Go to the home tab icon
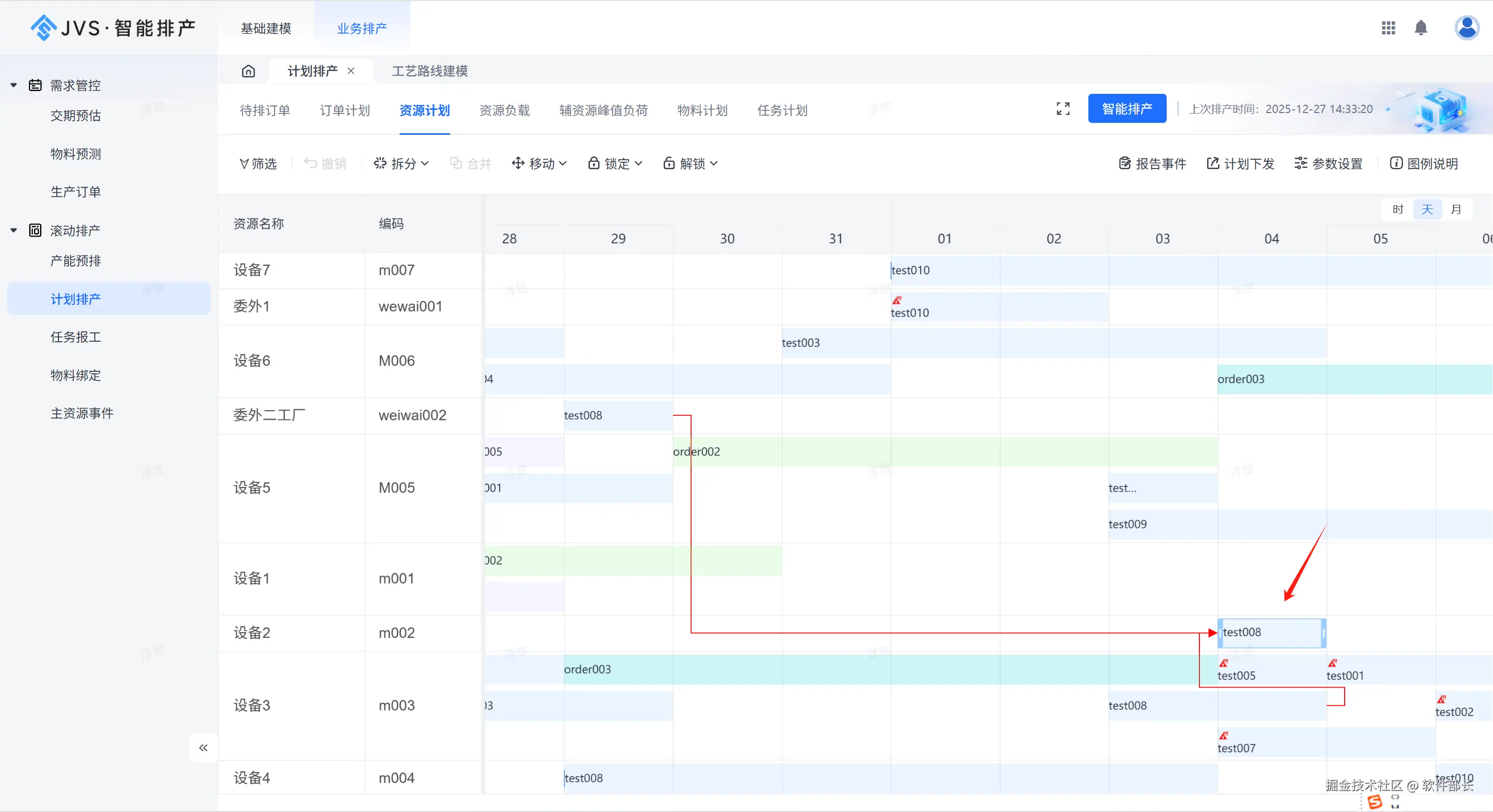Image resolution: width=1493 pixels, height=812 pixels. (x=248, y=71)
